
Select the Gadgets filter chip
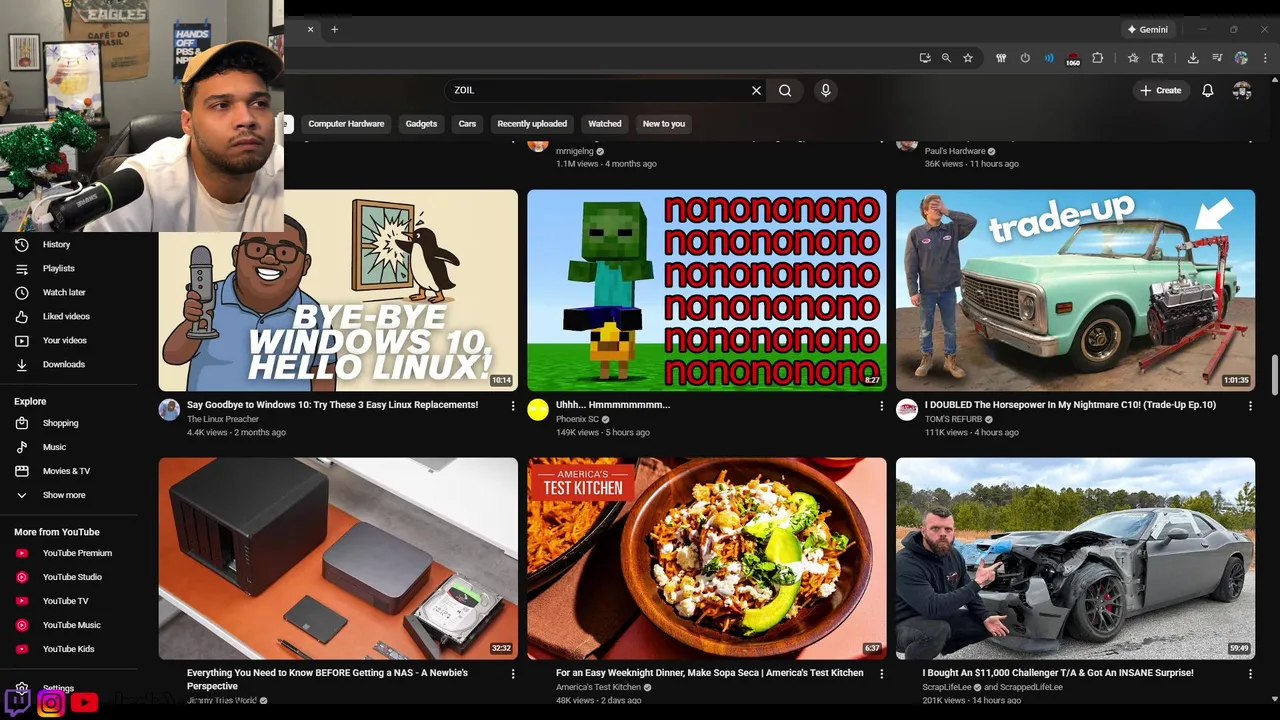[x=421, y=124]
